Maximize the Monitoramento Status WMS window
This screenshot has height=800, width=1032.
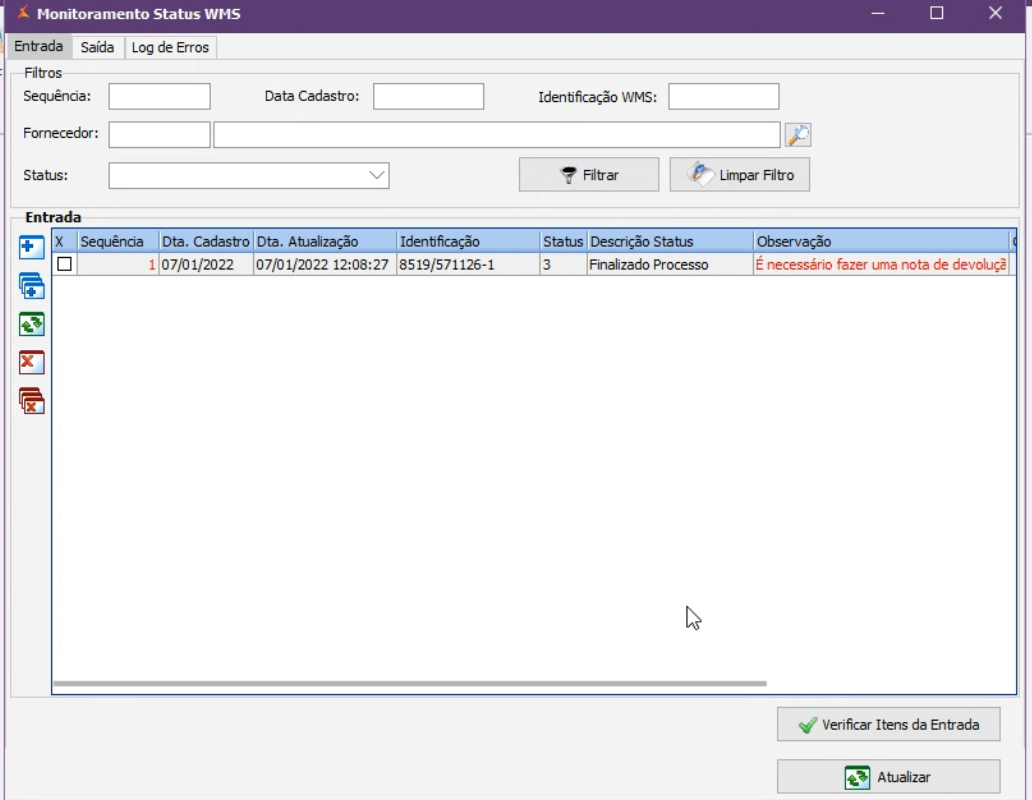pyautogui.click(x=937, y=13)
